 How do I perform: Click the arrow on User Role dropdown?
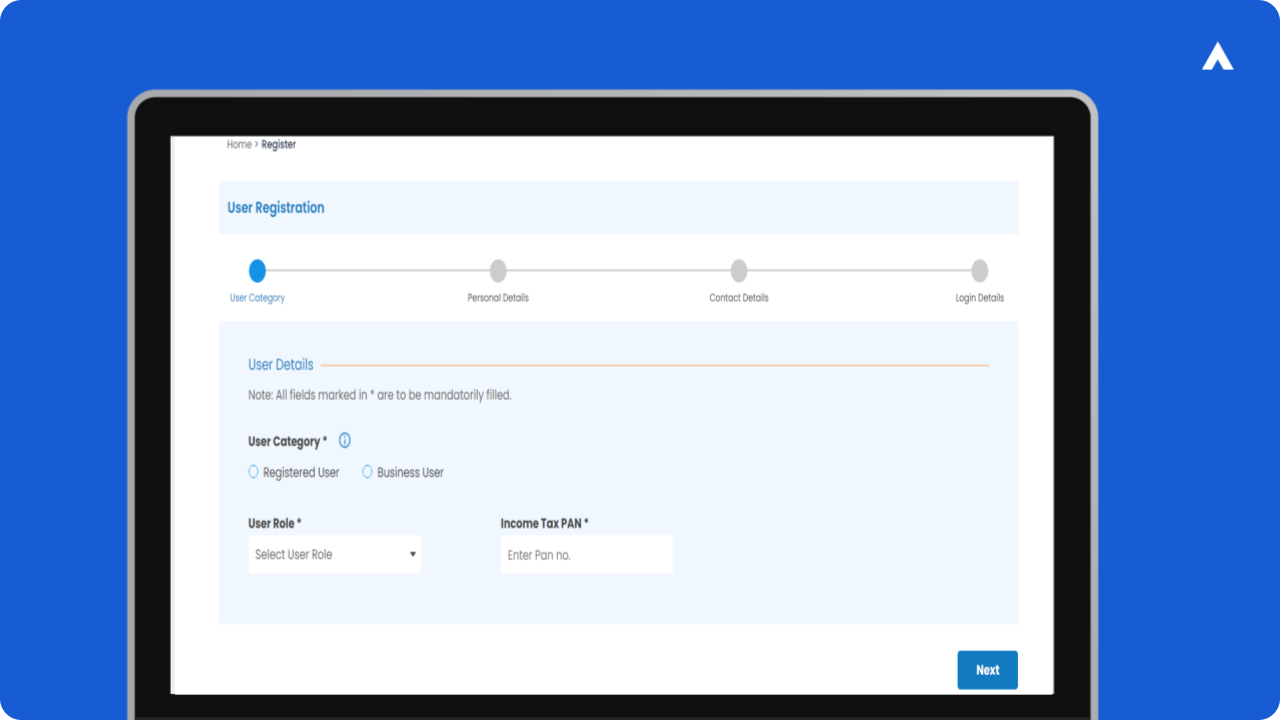pos(413,555)
